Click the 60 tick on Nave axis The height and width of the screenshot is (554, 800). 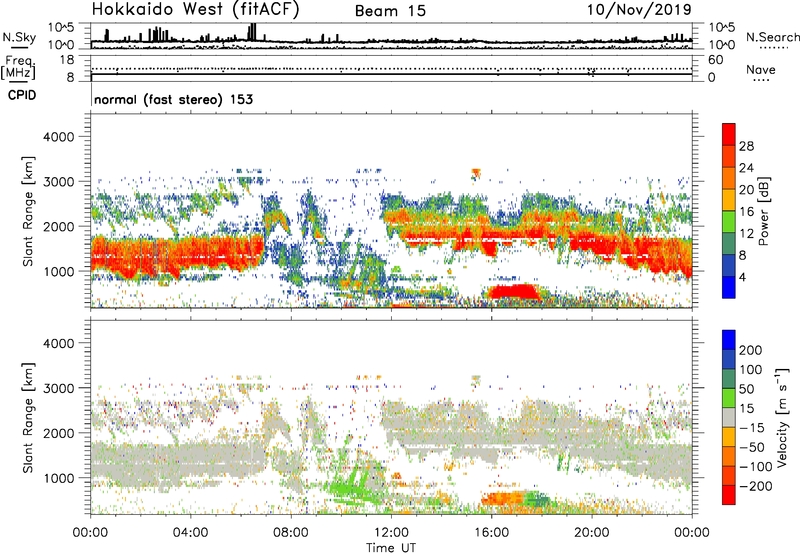pyautogui.click(x=715, y=60)
